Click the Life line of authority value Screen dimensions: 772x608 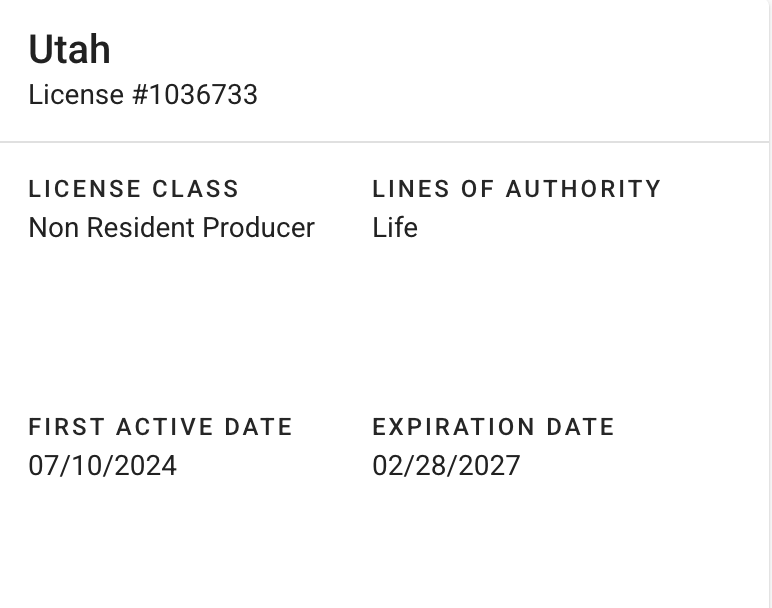pyautogui.click(x=395, y=228)
